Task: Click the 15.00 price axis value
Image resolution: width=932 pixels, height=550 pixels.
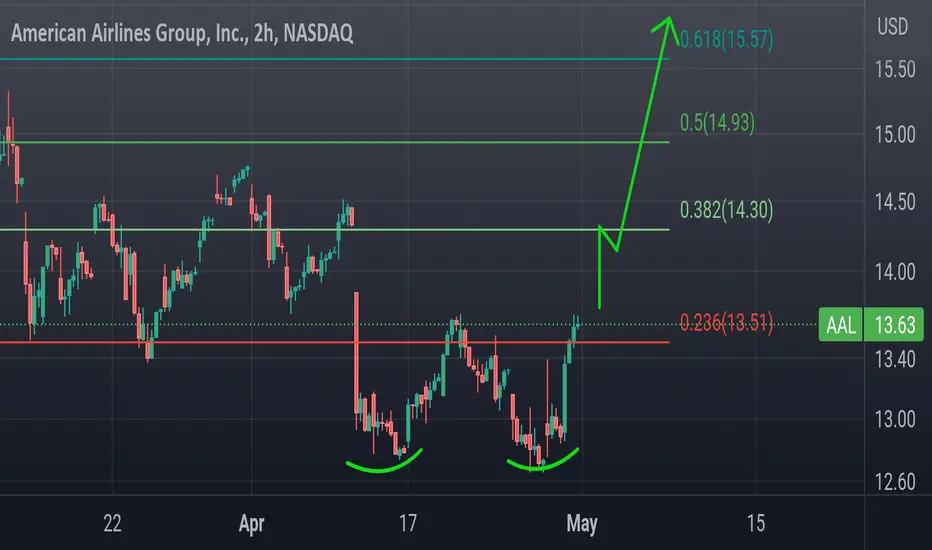Action: click(x=895, y=134)
